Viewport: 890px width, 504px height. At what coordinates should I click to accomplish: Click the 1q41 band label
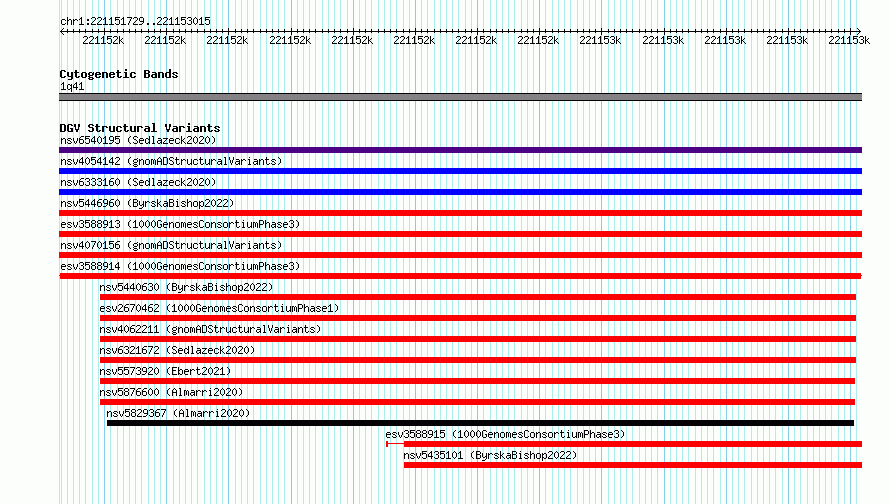72,87
